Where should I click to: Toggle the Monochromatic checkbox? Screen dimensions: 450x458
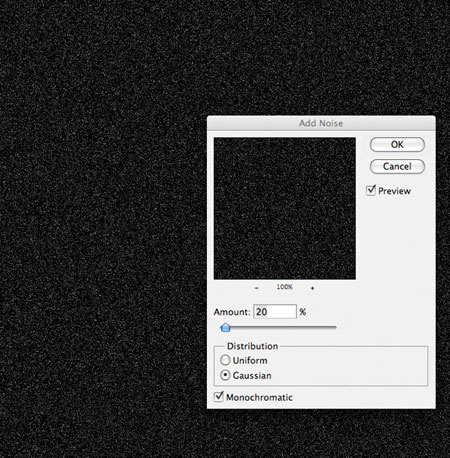(x=219, y=396)
